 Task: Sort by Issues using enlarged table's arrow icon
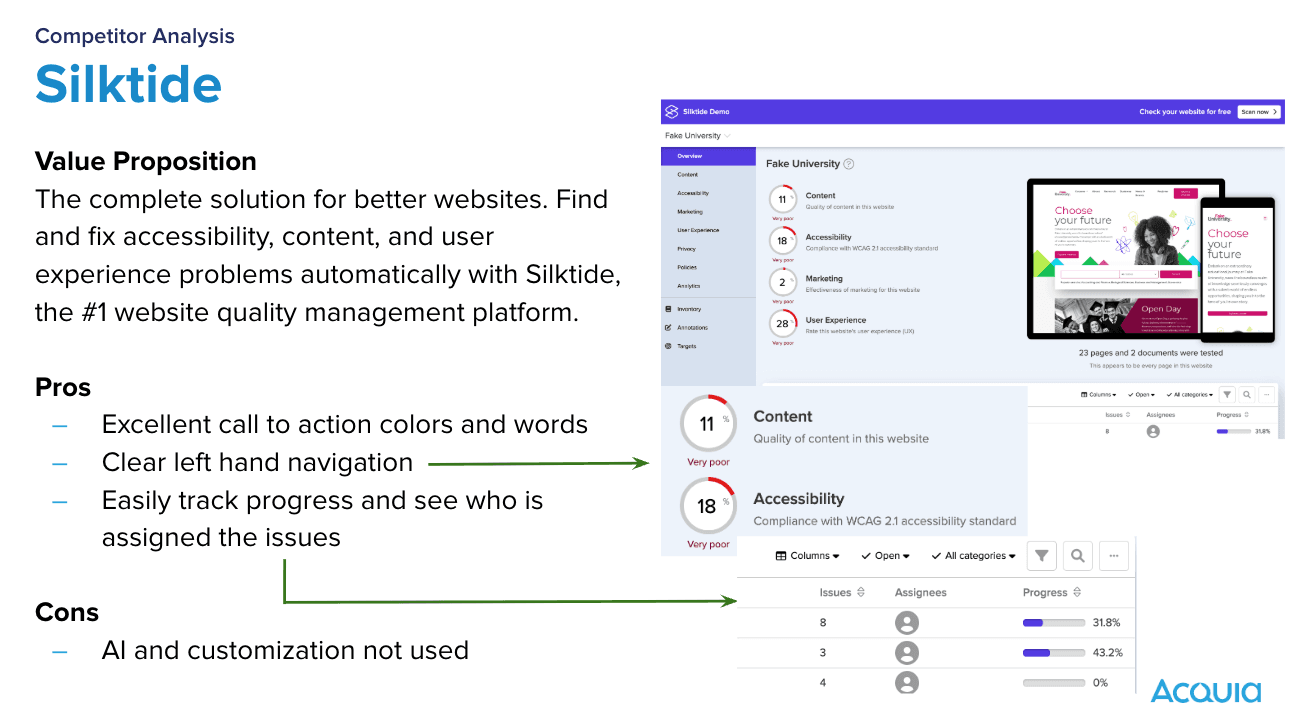(861, 593)
